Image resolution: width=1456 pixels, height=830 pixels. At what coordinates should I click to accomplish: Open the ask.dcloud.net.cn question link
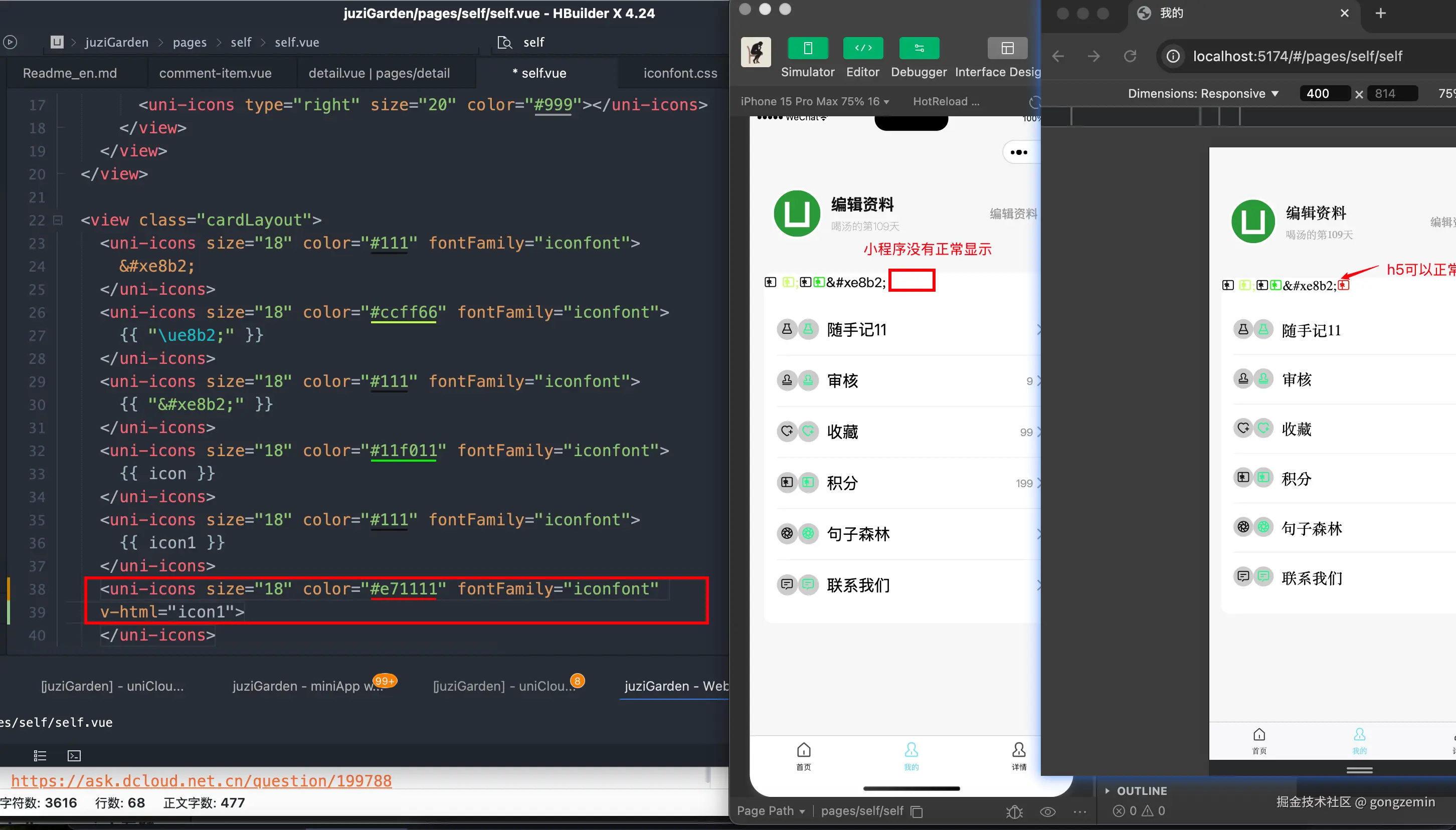point(201,780)
